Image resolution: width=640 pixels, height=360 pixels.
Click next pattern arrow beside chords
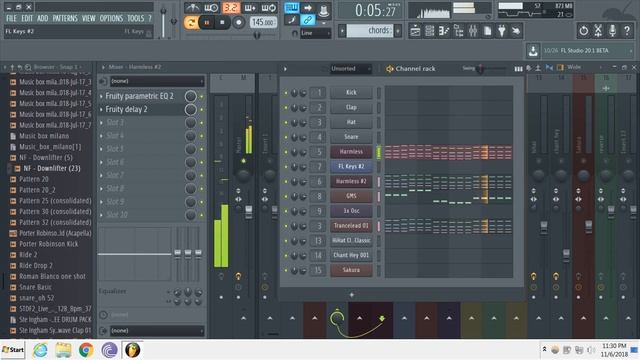tap(398, 31)
